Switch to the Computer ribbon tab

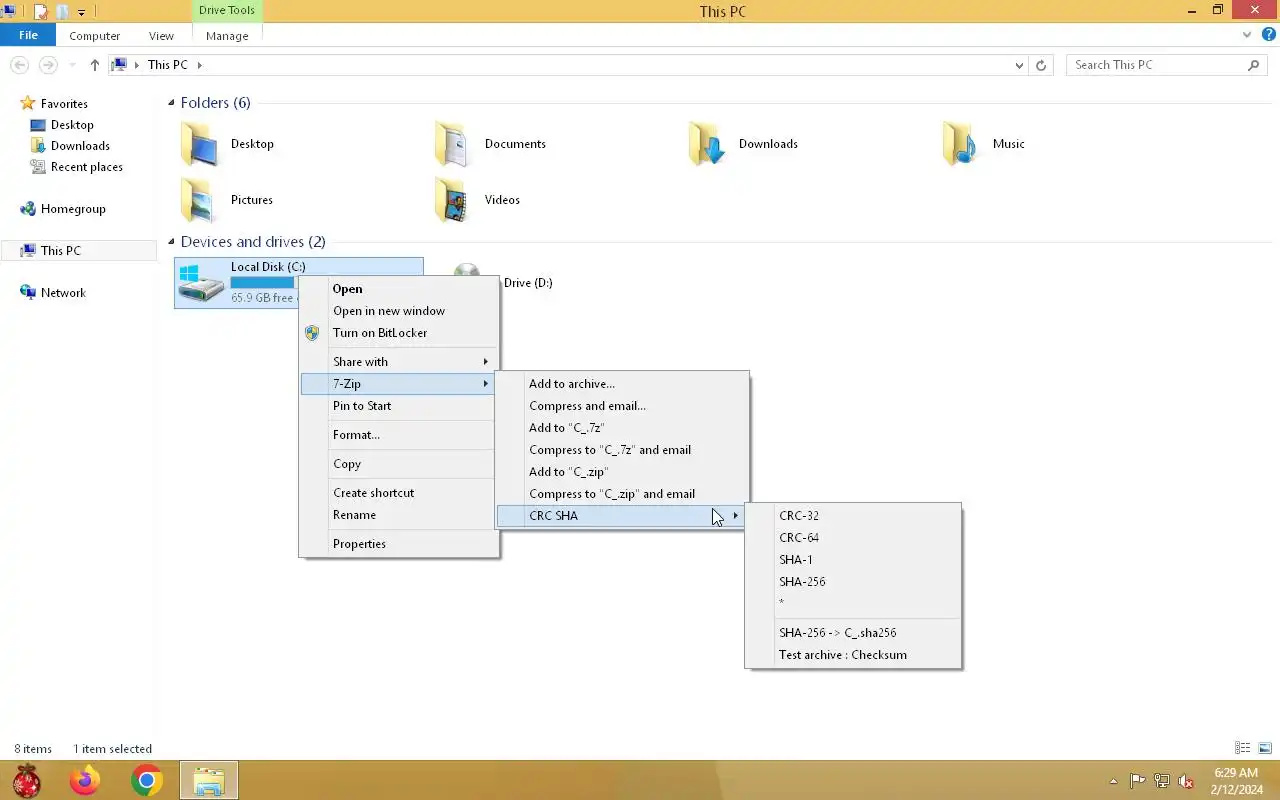95,35
